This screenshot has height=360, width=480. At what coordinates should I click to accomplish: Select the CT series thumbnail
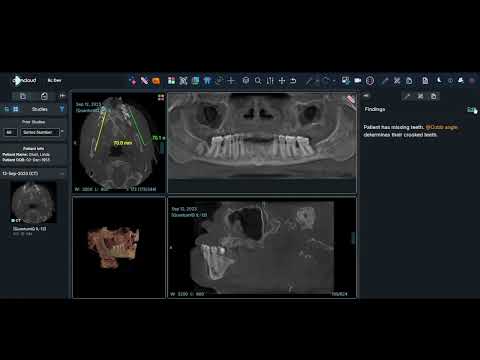coord(33,202)
